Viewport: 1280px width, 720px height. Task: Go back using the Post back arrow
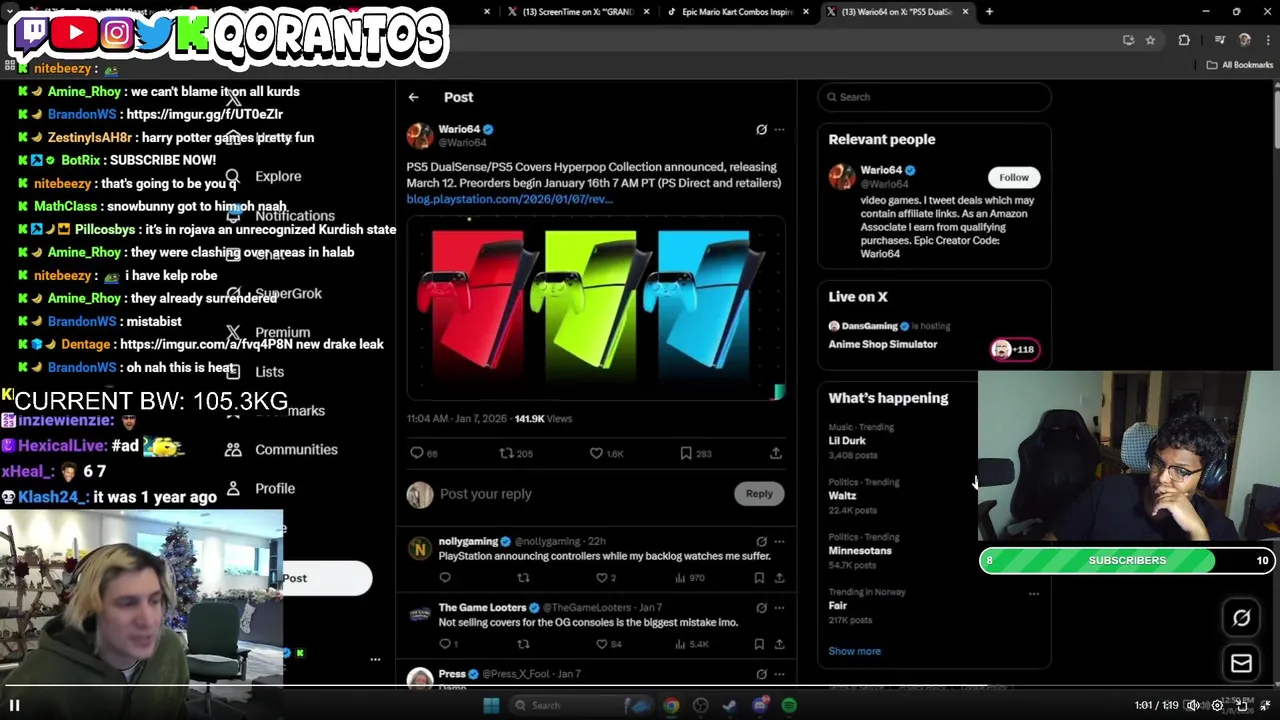413,97
